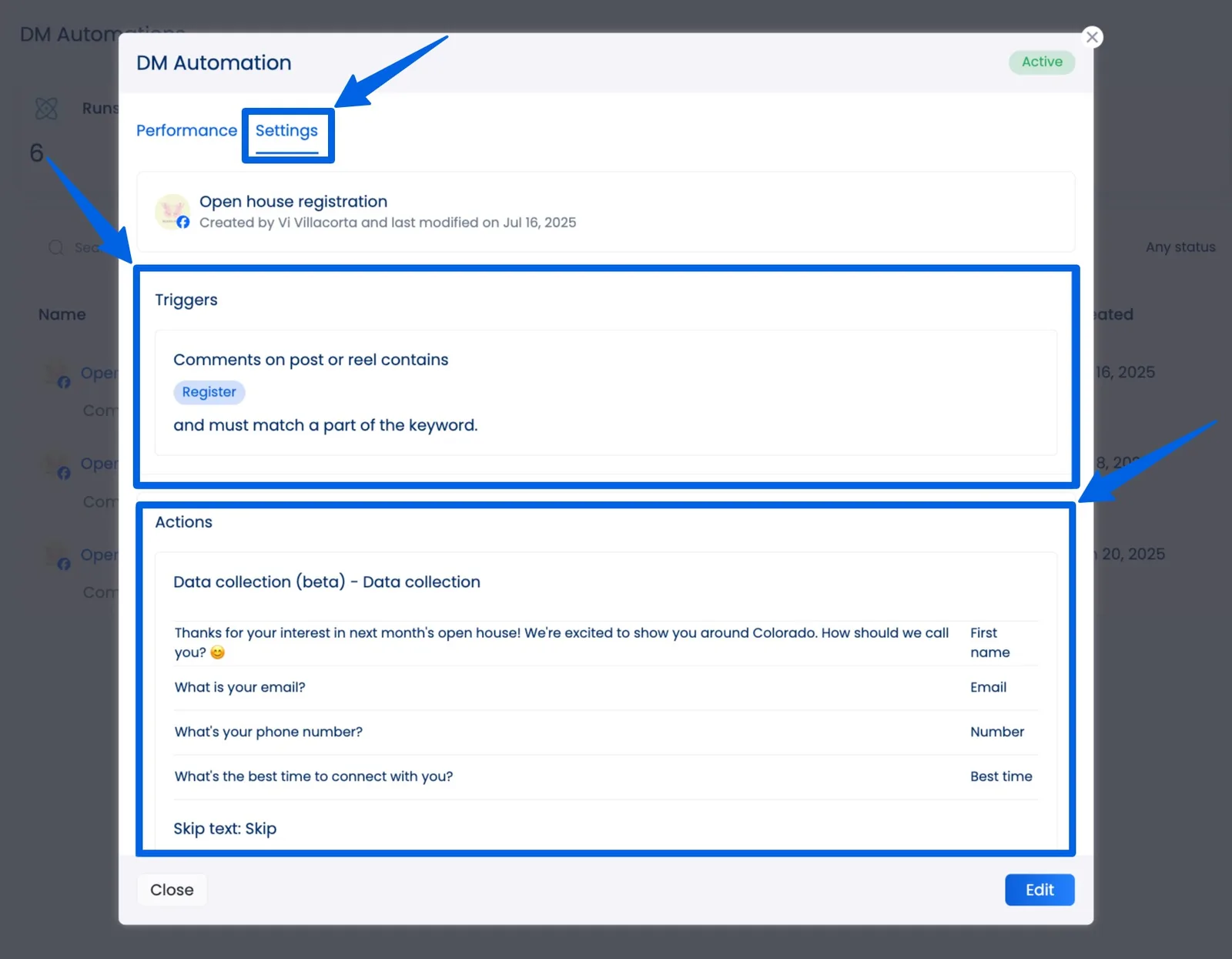This screenshot has height=959, width=1232.
Task: Click the Facebook icon on the third list automation
Action: point(64,564)
